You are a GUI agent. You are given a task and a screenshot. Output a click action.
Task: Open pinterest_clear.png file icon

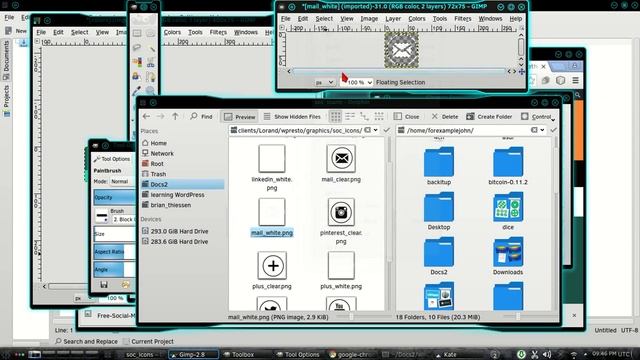341,212
